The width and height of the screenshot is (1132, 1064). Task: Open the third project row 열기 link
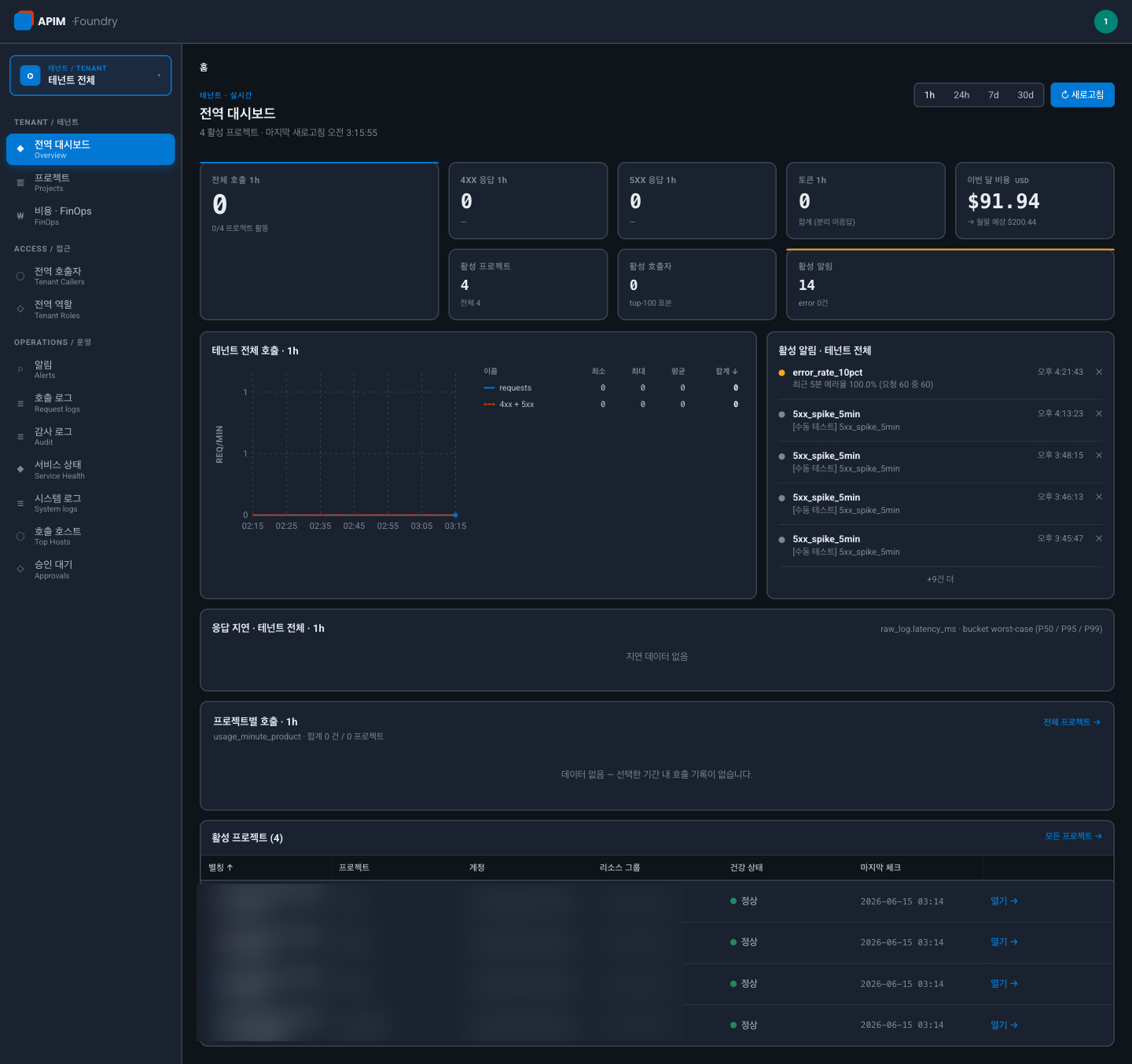tap(1004, 984)
